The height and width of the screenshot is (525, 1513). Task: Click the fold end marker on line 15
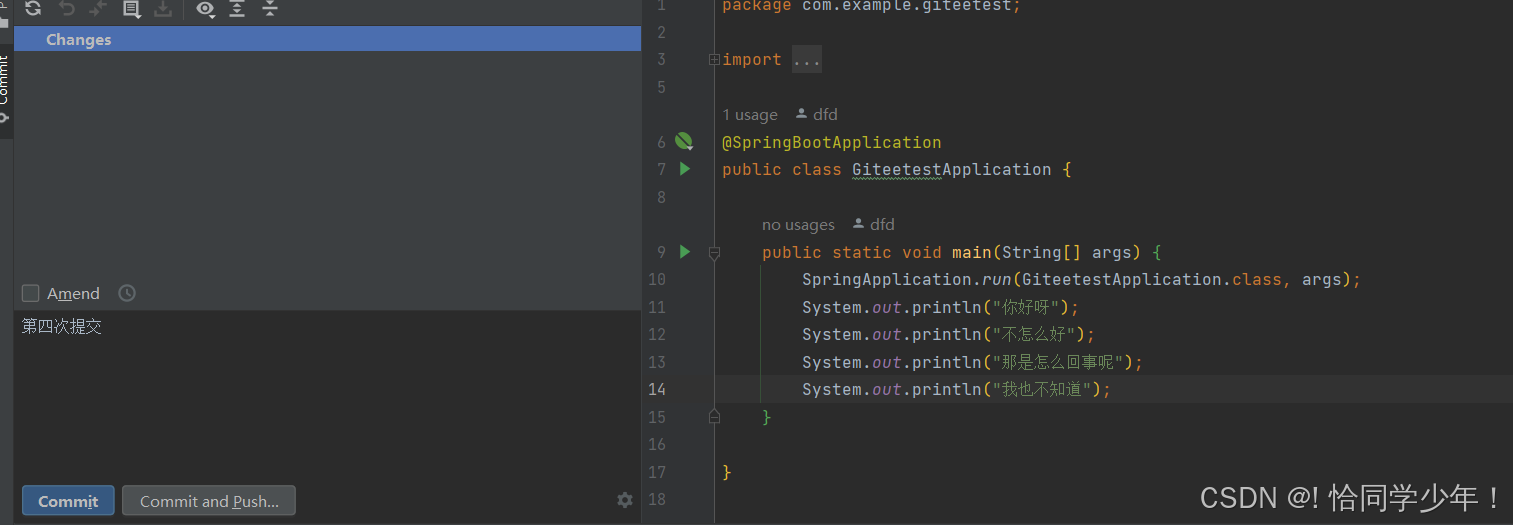[714, 415]
